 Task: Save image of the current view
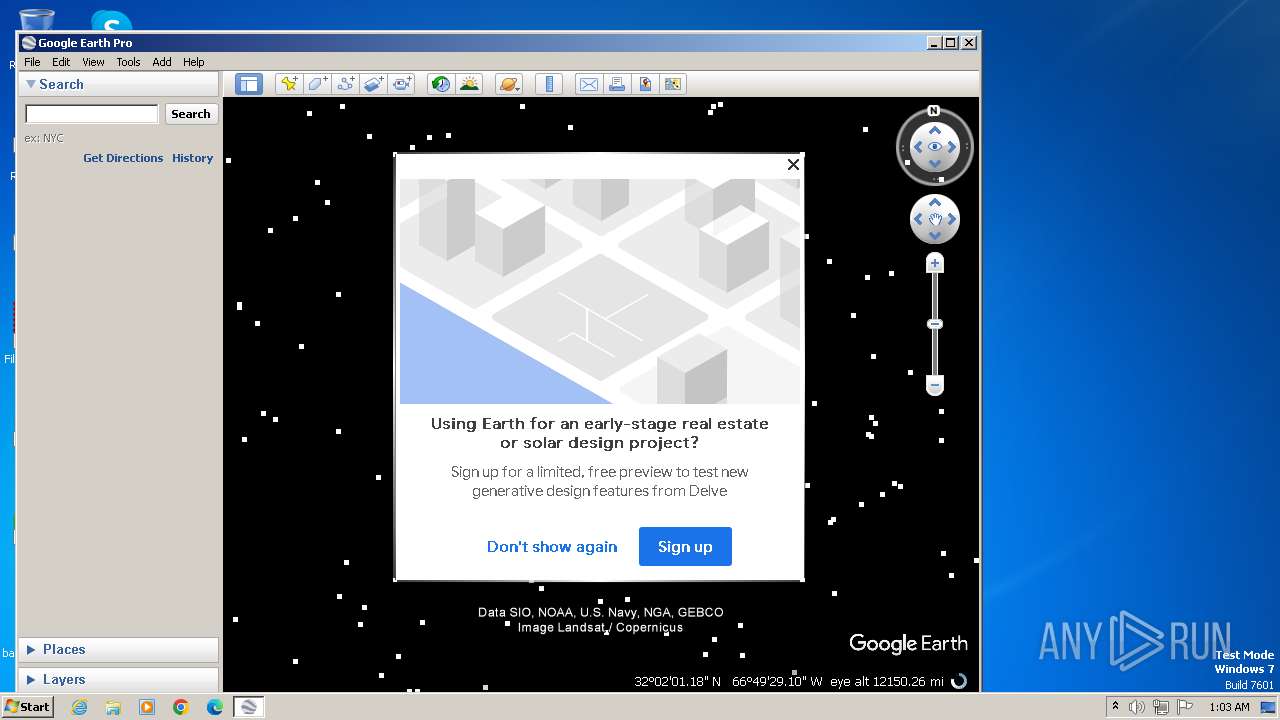point(645,84)
